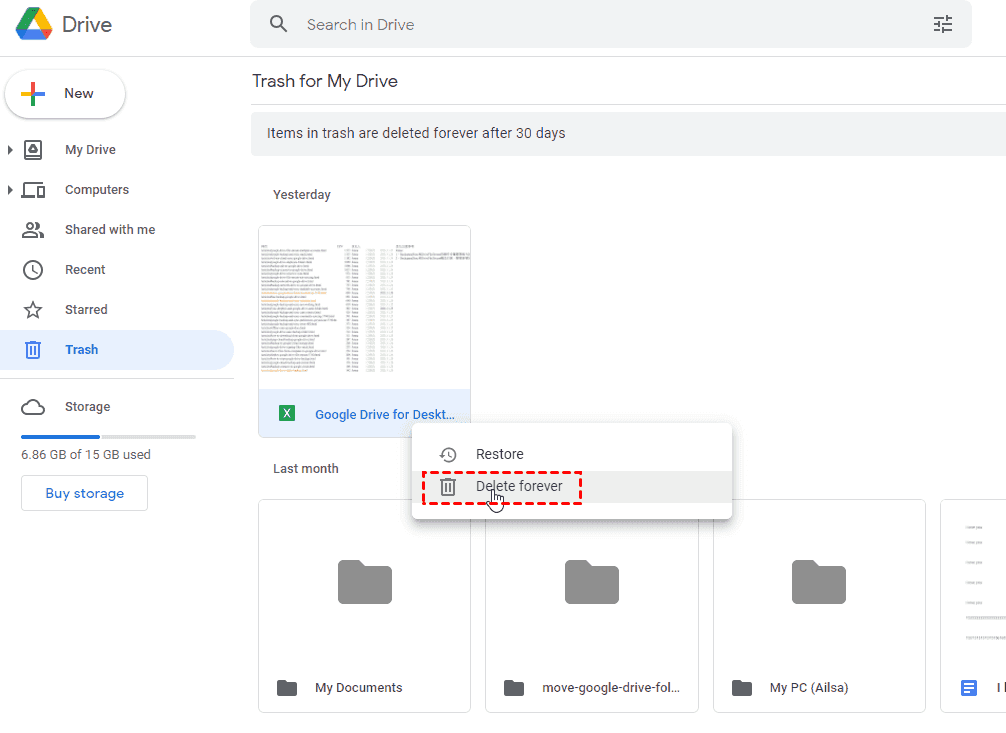Click the Buy storage button
The height and width of the screenshot is (733, 1006).
[84, 492]
